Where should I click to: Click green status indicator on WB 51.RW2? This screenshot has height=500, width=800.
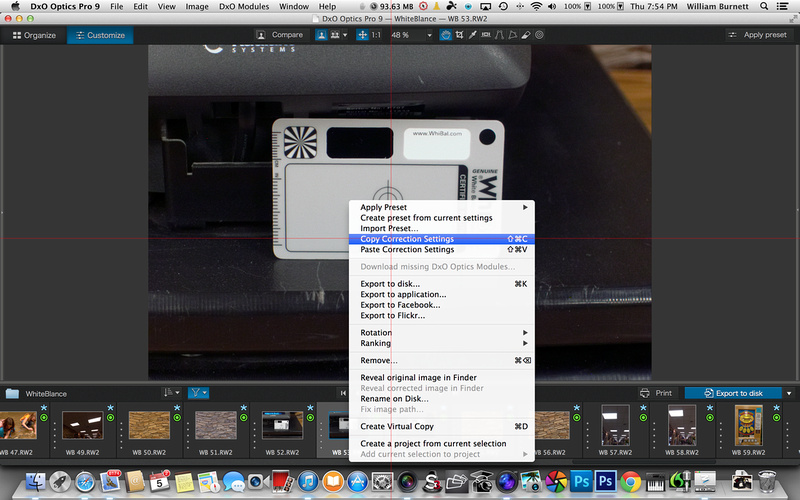pos(244,417)
